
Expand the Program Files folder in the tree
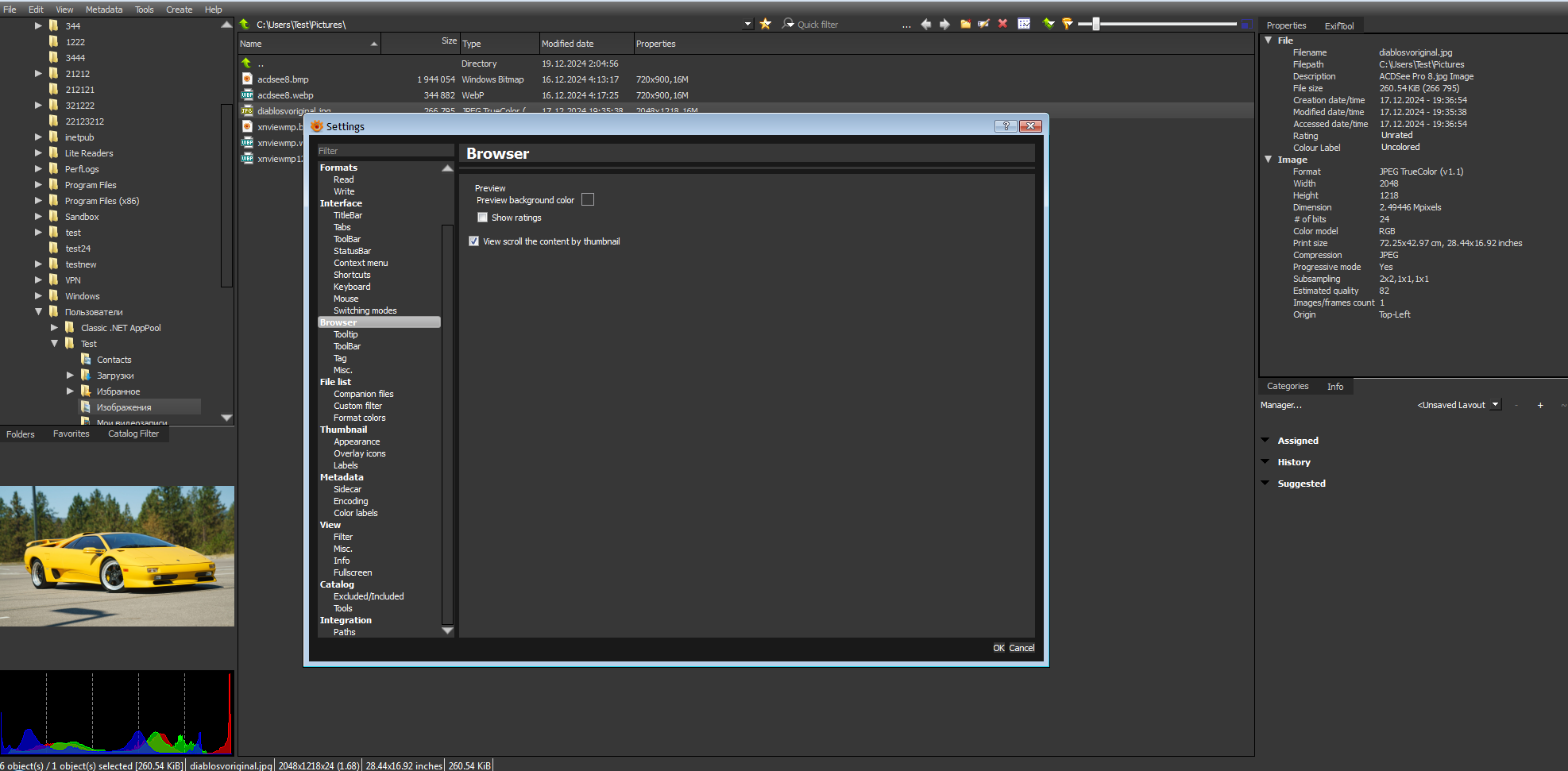[38, 185]
